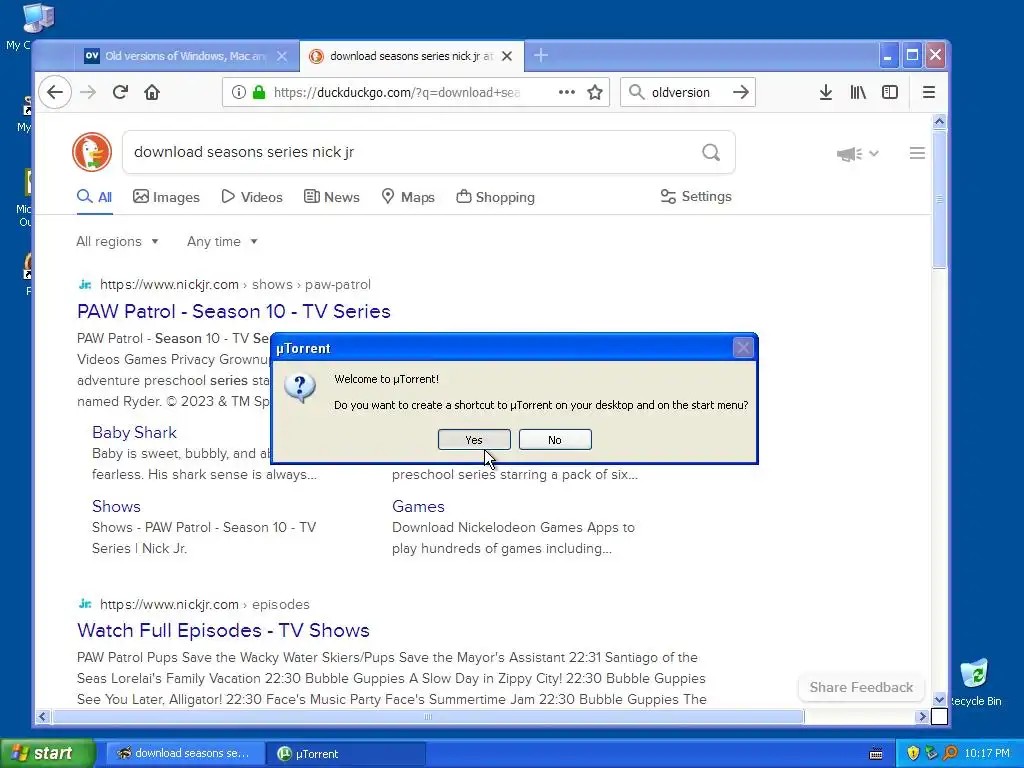Image resolution: width=1024 pixels, height=768 pixels.
Task: Click the DuckDuckGo magnifier search button
Action: (x=711, y=152)
